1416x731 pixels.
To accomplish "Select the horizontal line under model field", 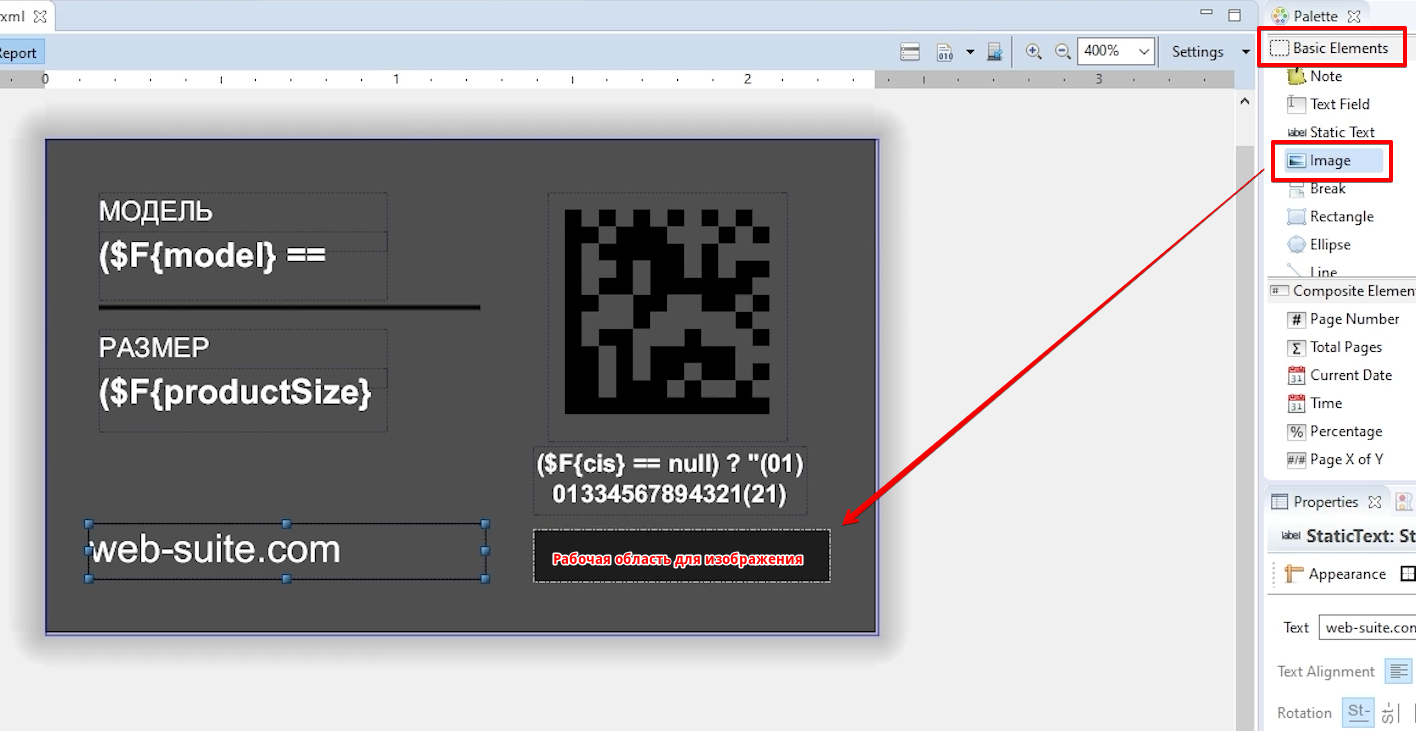I will click(x=289, y=307).
